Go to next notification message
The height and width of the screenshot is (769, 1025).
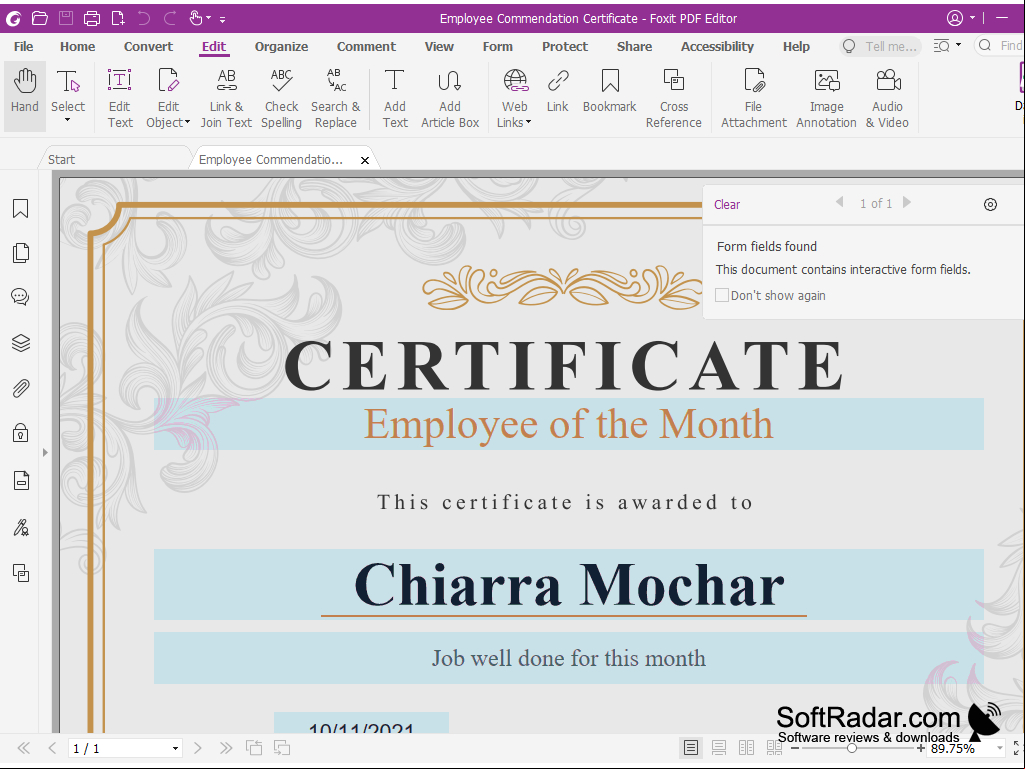(907, 203)
